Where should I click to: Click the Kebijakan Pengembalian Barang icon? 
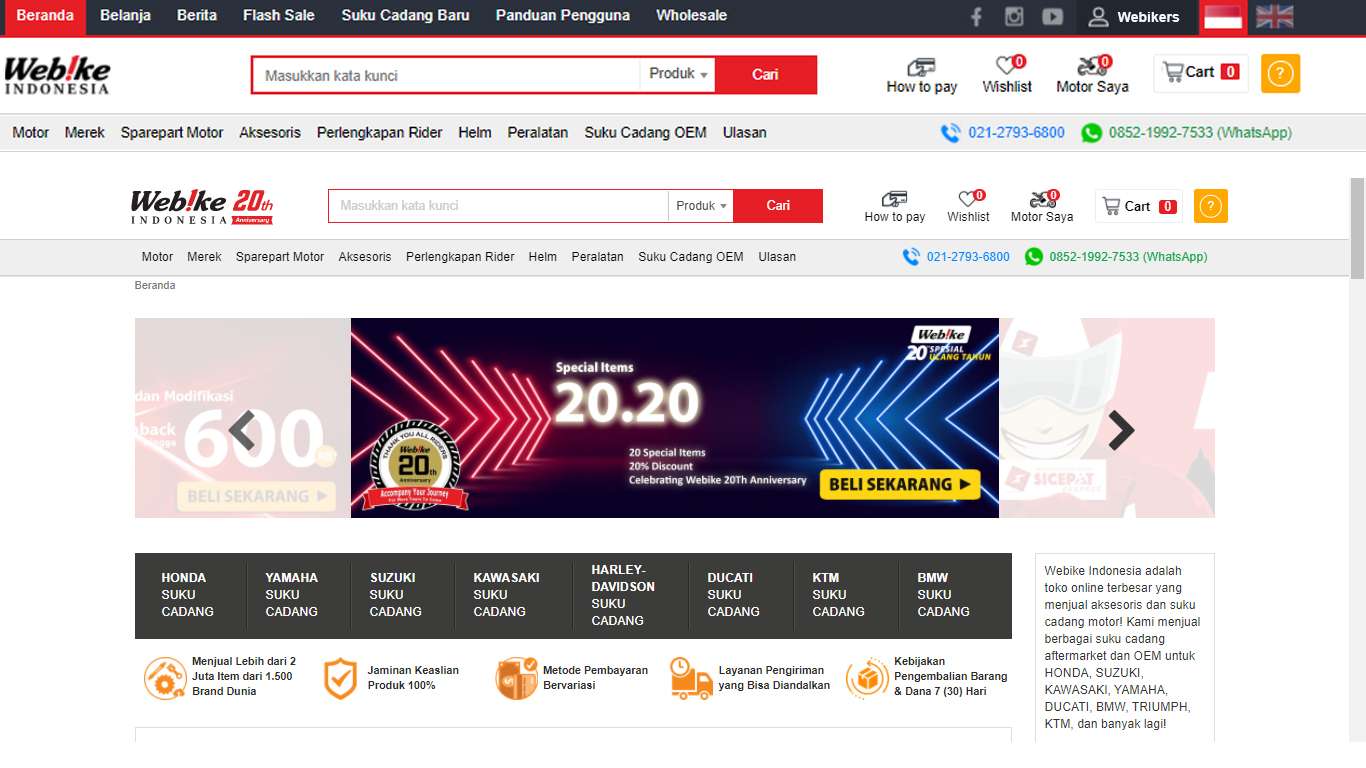[x=867, y=679]
